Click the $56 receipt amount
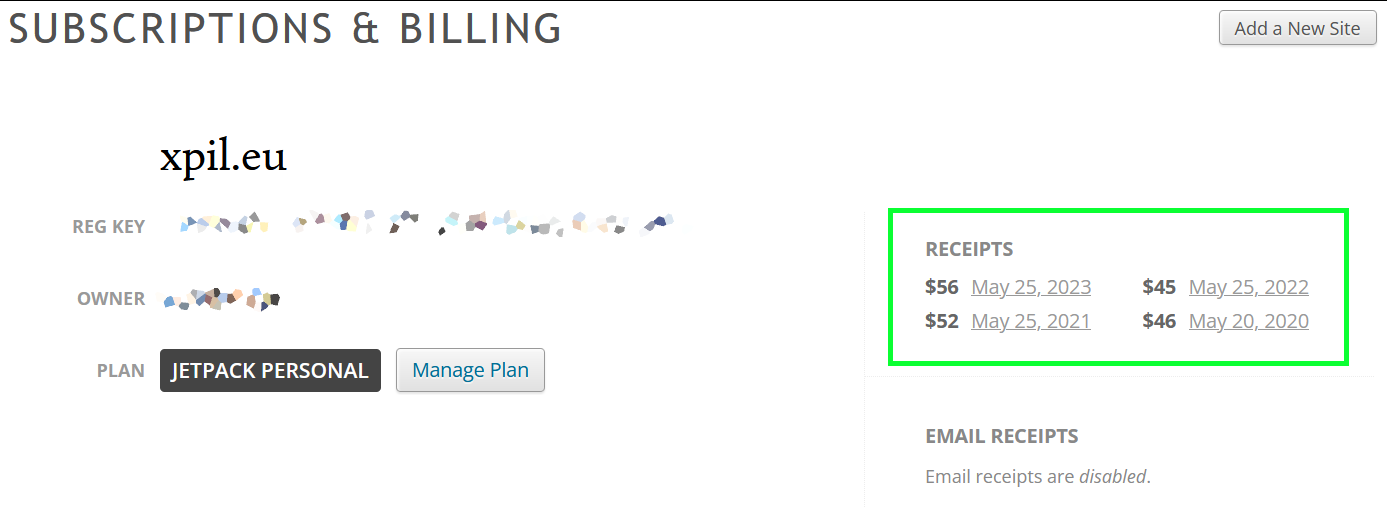 tap(942, 287)
